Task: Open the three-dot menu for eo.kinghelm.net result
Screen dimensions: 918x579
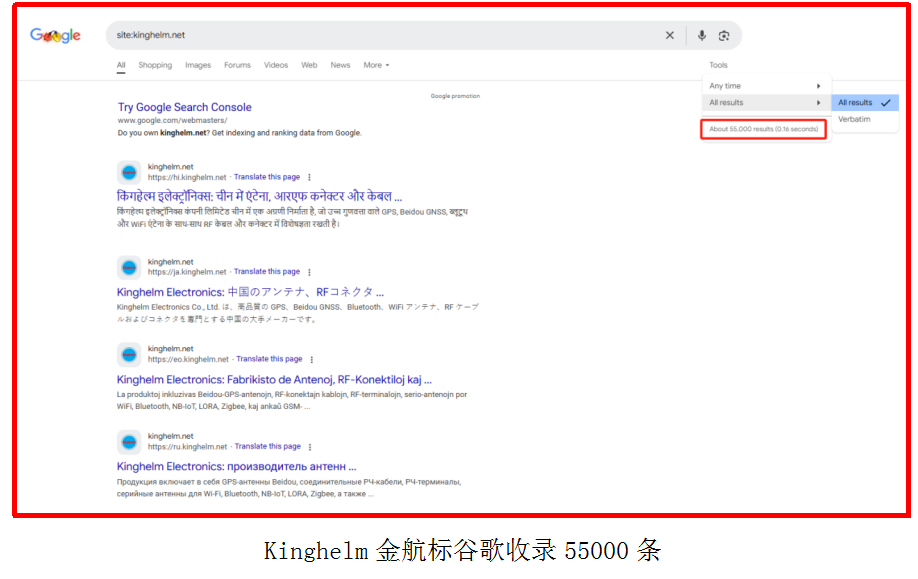Action: pos(311,359)
